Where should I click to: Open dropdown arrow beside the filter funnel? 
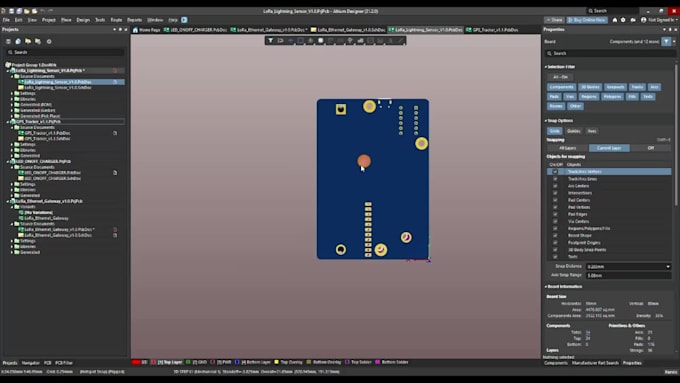(x=674, y=42)
